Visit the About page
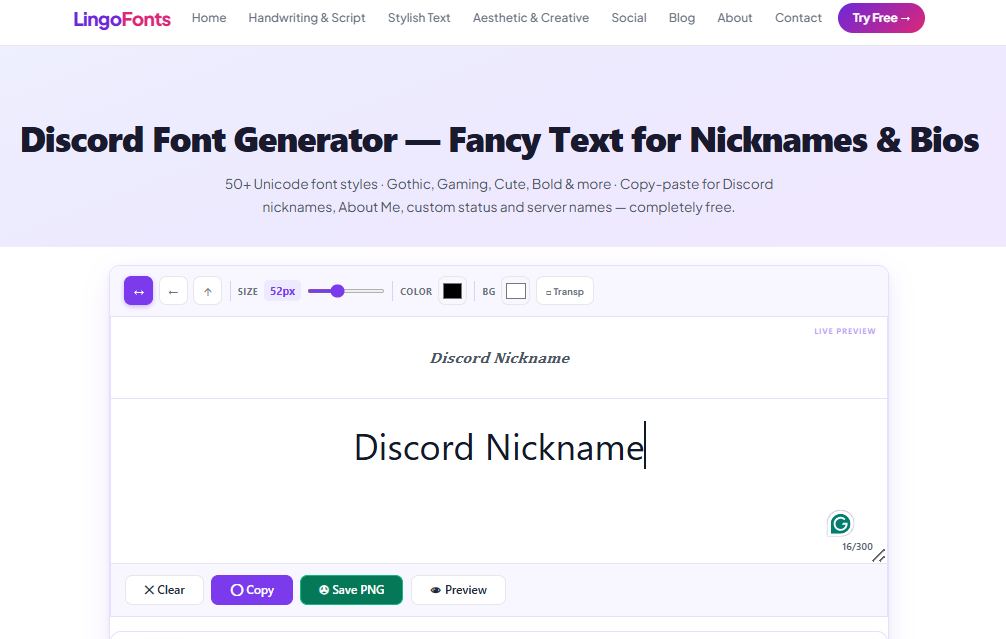Image resolution: width=1006 pixels, height=639 pixels. [x=735, y=18]
